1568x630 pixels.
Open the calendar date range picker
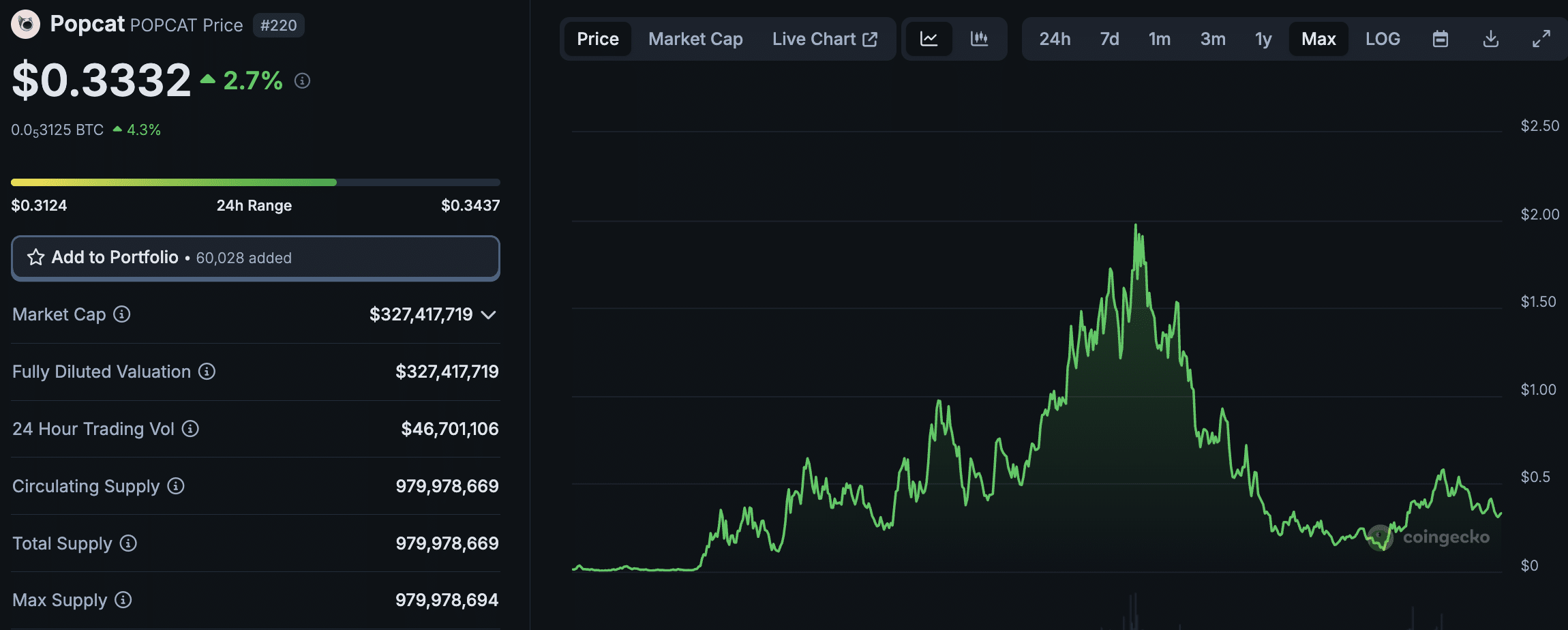[x=1441, y=39]
